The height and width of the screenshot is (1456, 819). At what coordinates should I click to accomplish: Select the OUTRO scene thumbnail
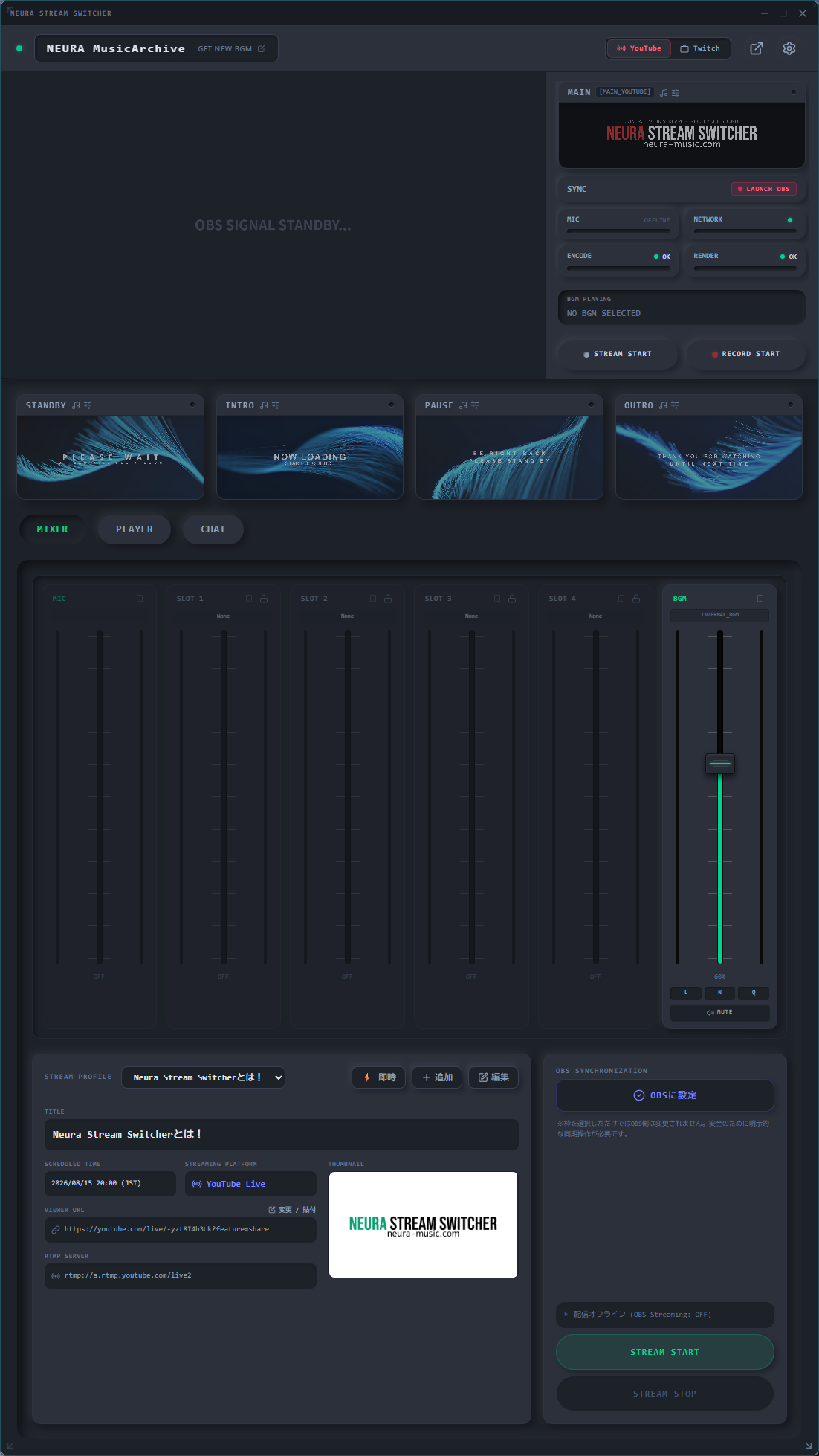click(709, 457)
